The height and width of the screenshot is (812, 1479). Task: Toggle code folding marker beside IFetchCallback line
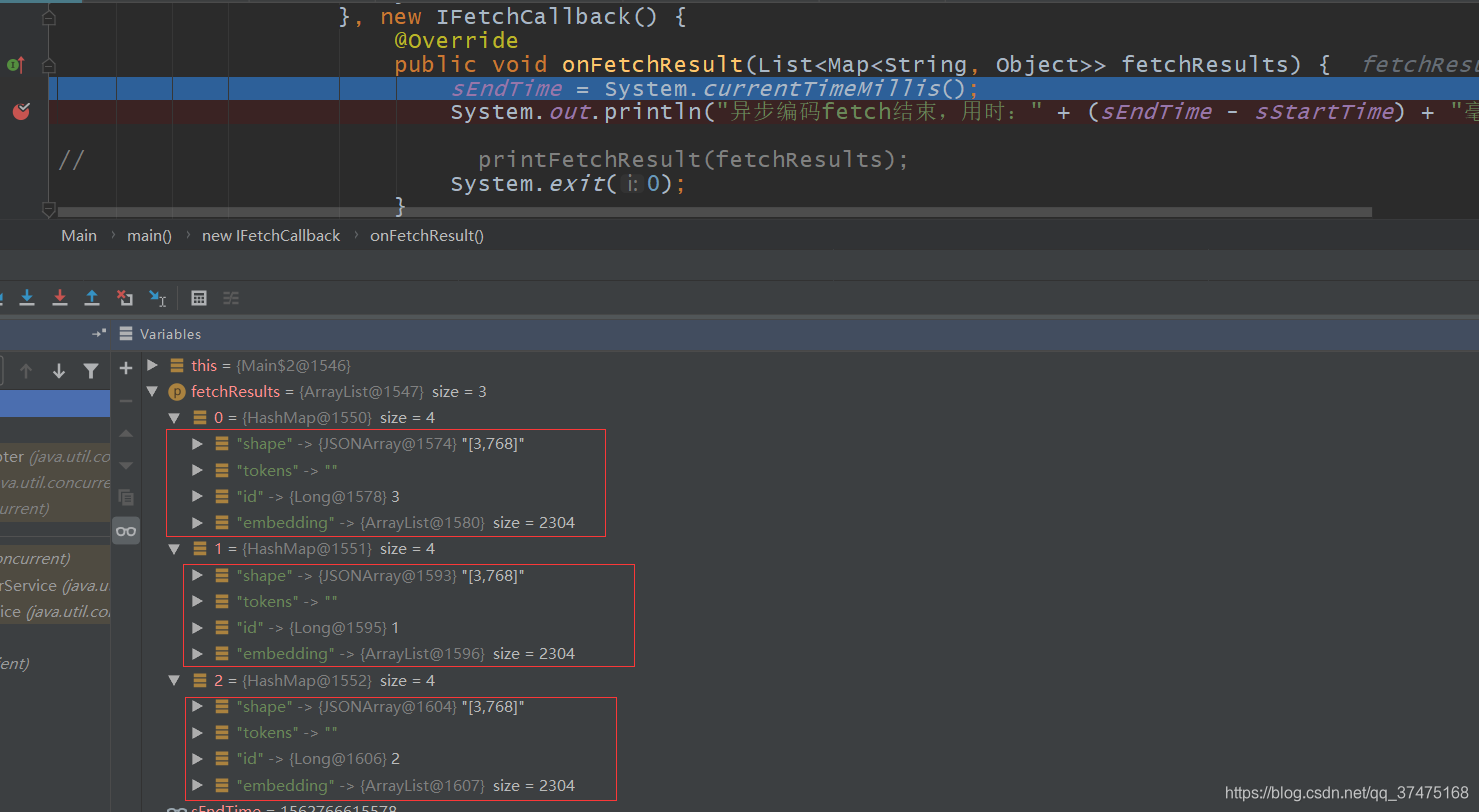click(x=49, y=18)
